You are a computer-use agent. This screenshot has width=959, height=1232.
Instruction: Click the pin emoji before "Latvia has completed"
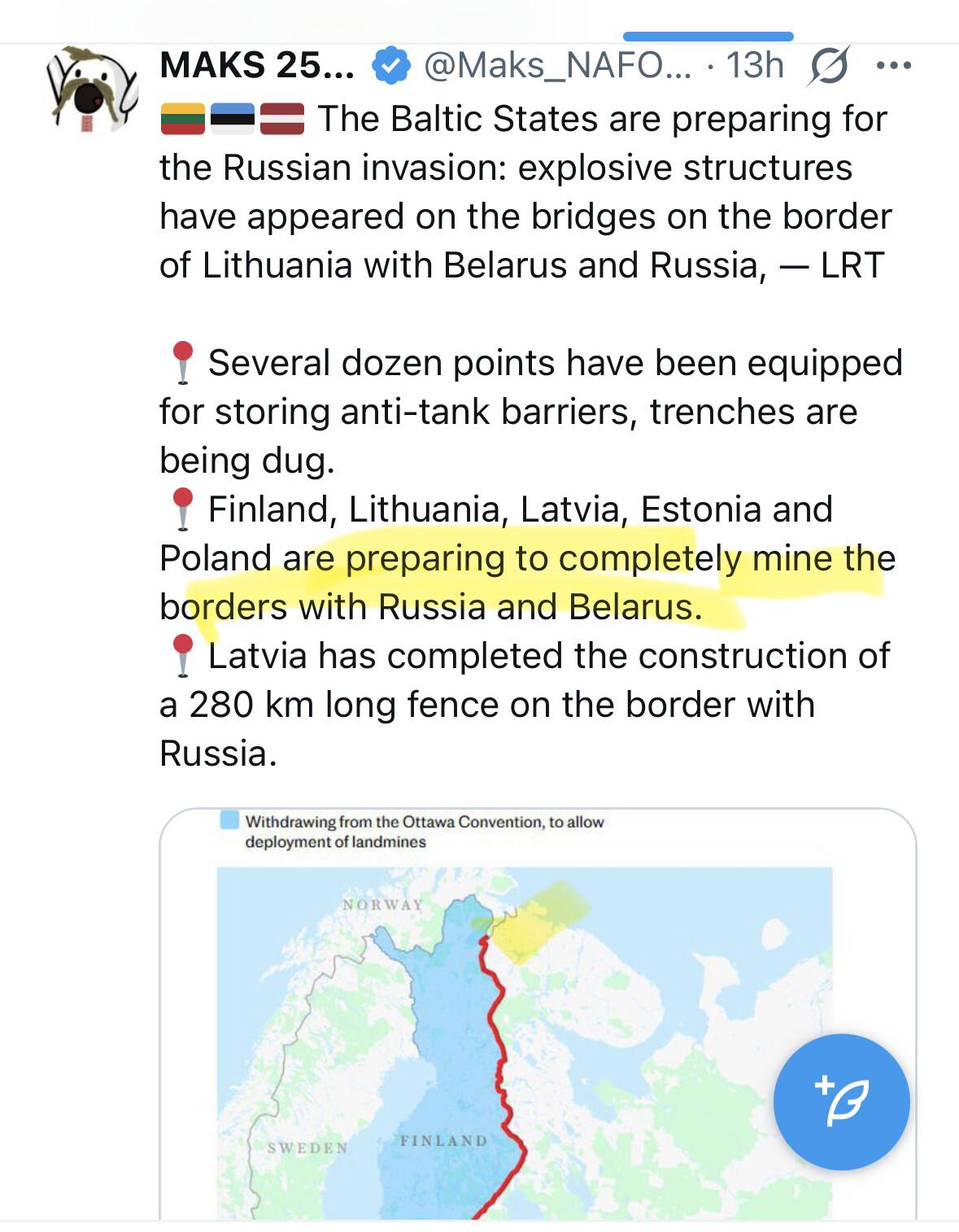tap(182, 656)
